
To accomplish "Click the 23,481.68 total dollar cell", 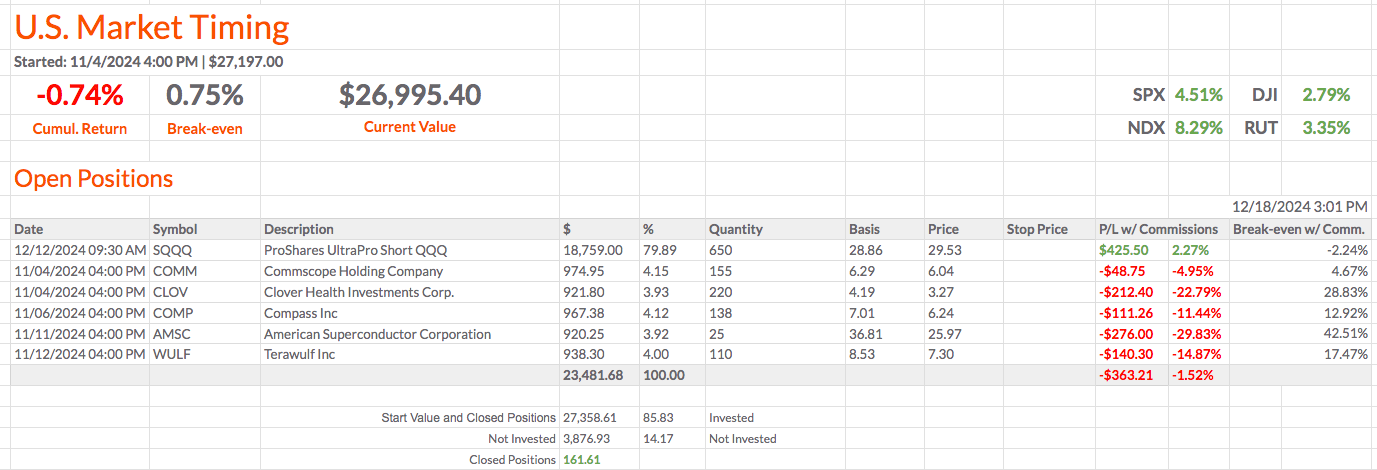I will coord(593,376).
